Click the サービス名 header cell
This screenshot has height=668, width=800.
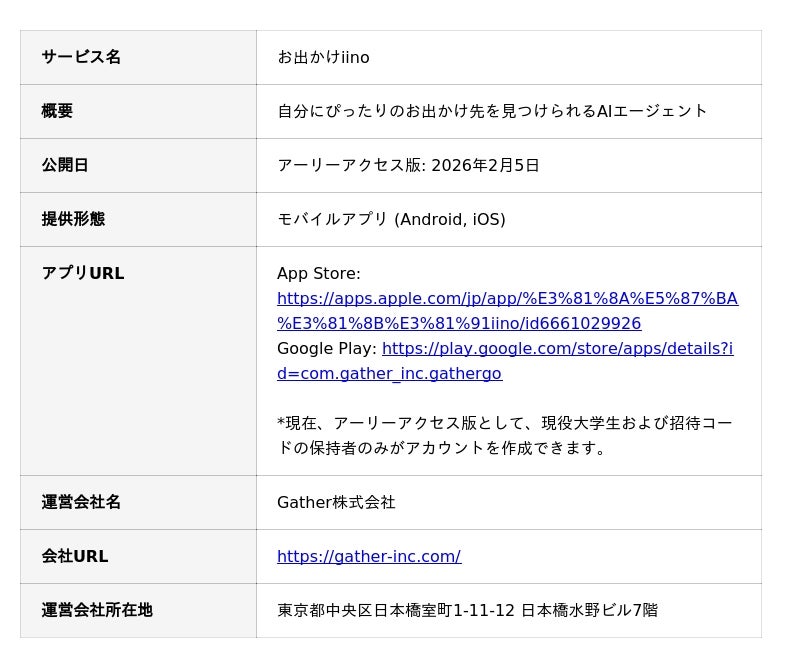[x=81, y=58]
